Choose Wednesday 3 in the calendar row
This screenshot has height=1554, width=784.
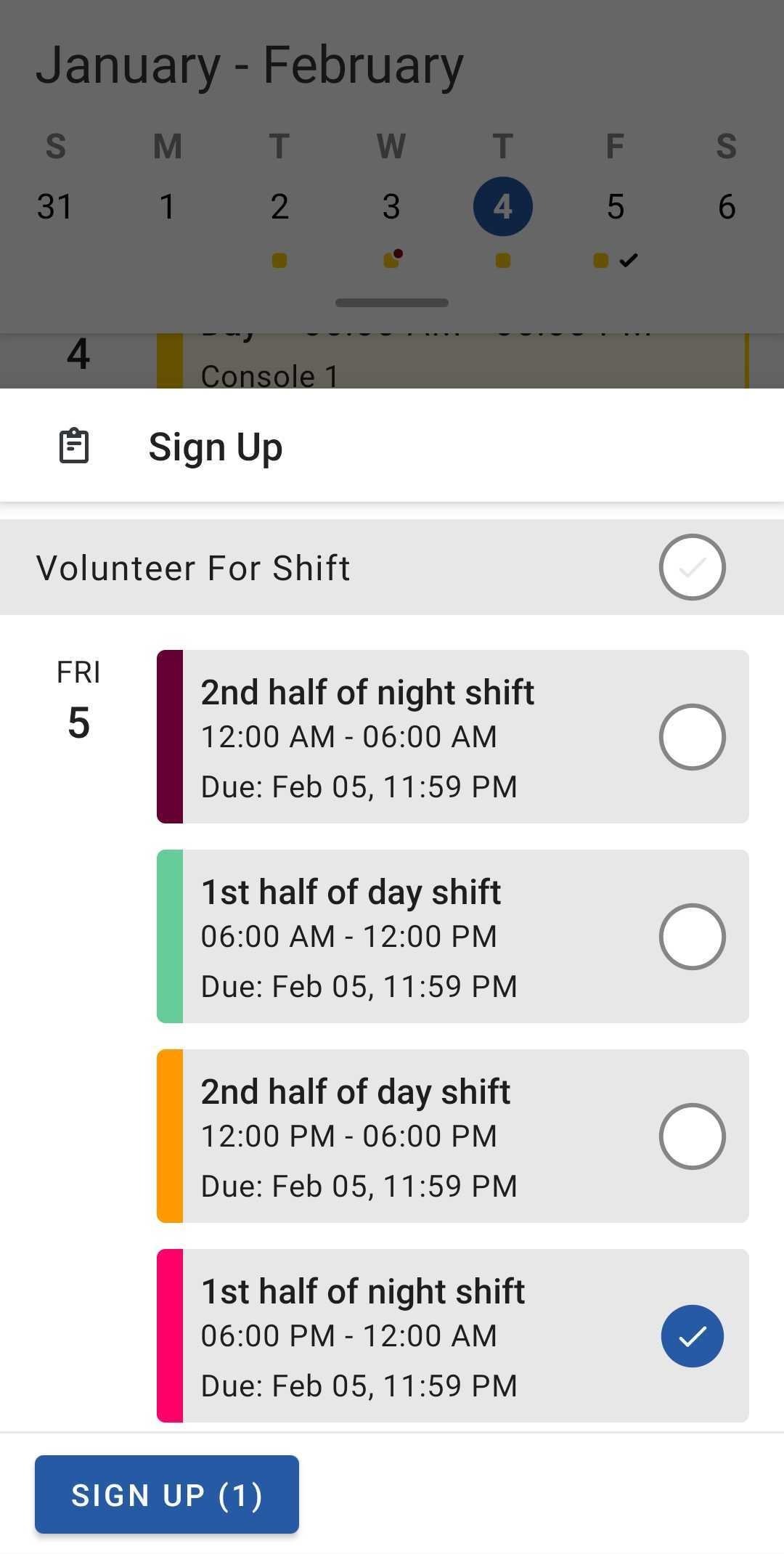point(391,207)
